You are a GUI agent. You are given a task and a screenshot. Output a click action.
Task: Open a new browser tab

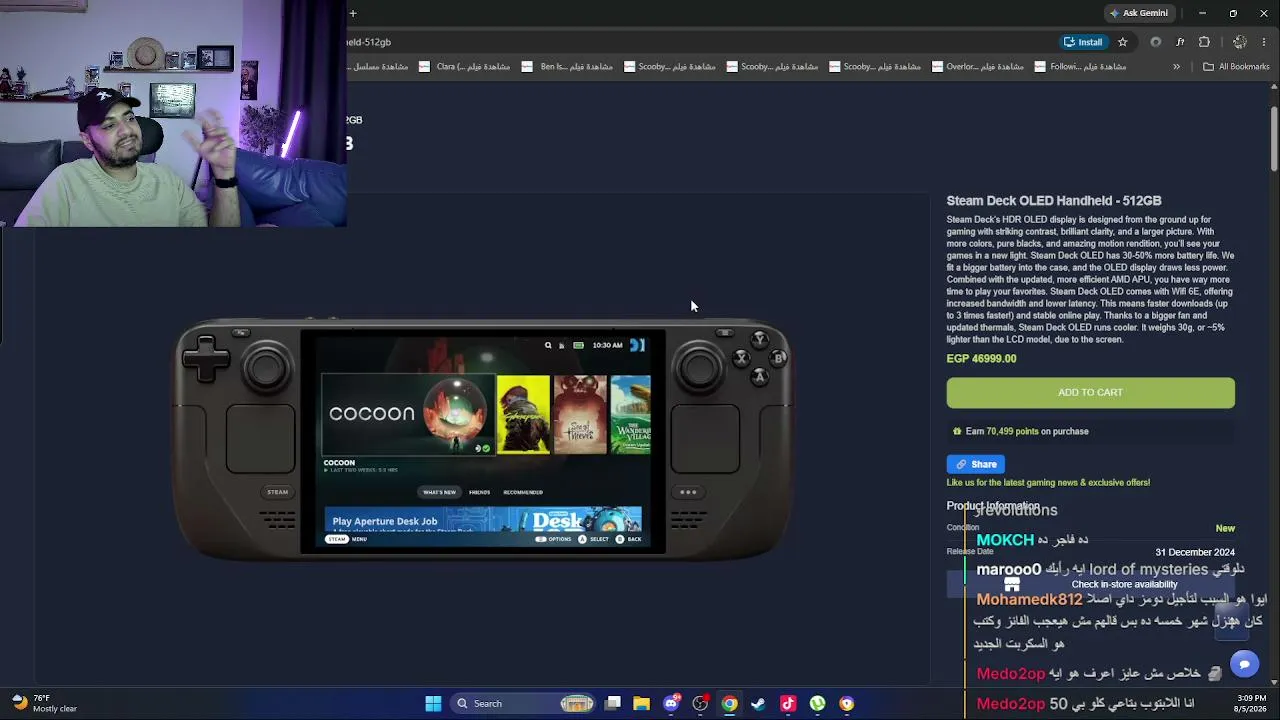[353, 13]
